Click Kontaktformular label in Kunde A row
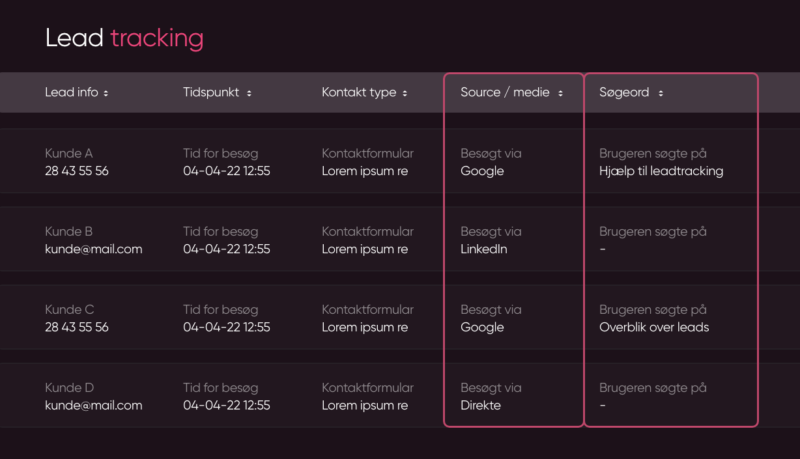This screenshot has width=800, height=459. coord(367,154)
